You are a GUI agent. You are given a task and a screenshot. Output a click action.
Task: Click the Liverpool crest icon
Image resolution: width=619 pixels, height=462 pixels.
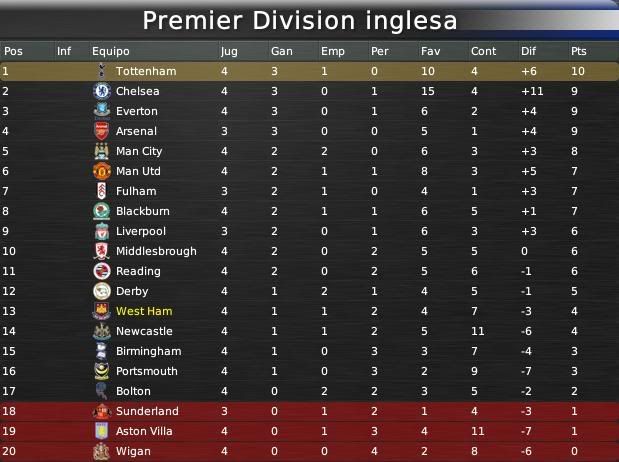pyautogui.click(x=102, y=231)
